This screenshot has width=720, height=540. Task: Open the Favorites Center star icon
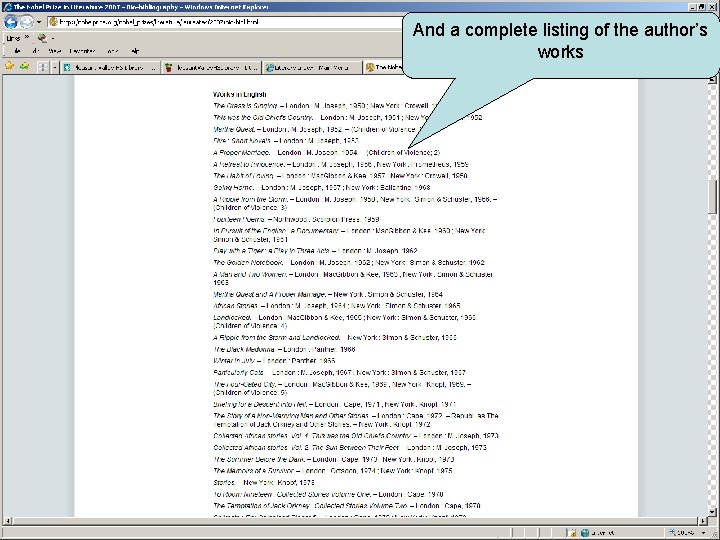pos(9,67)
